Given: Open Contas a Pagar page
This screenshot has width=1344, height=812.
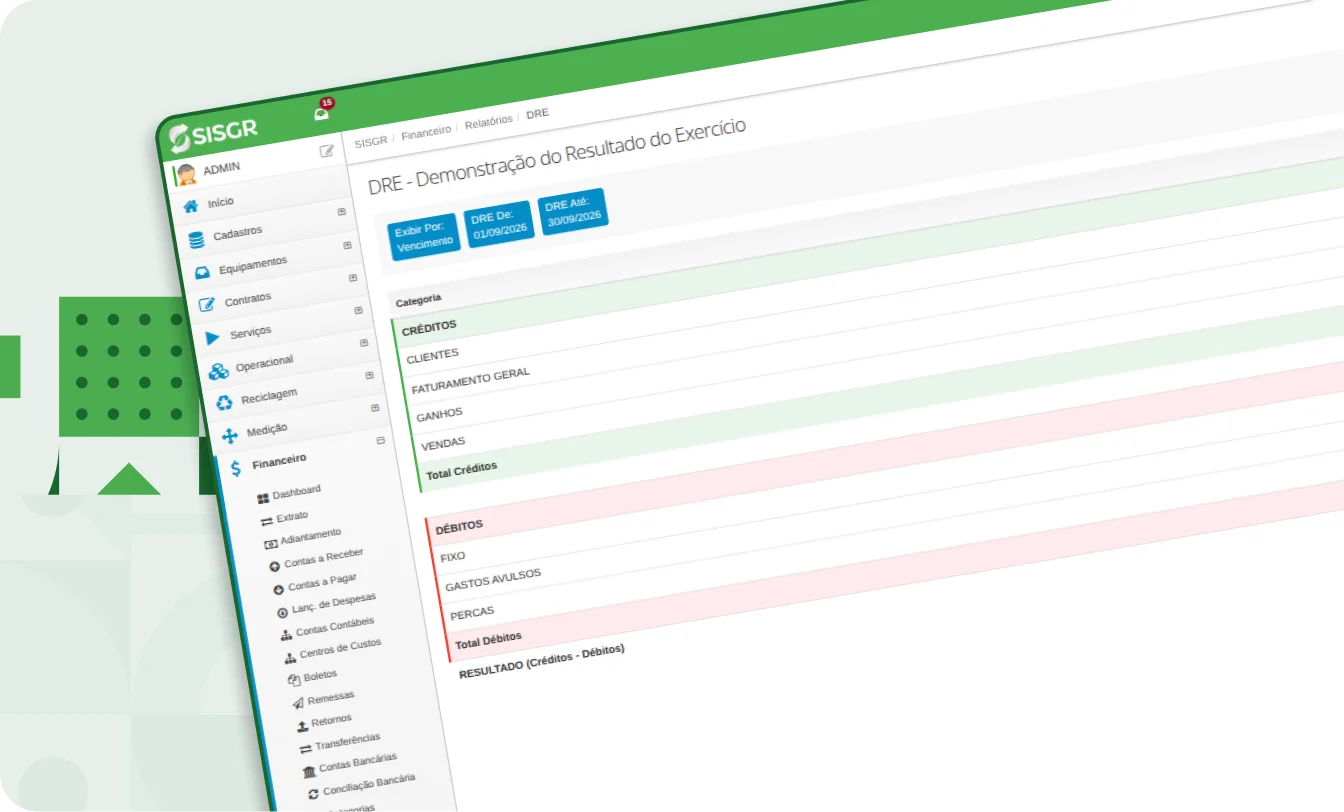Looking at the screenshot, I should (x=323, y=582).
